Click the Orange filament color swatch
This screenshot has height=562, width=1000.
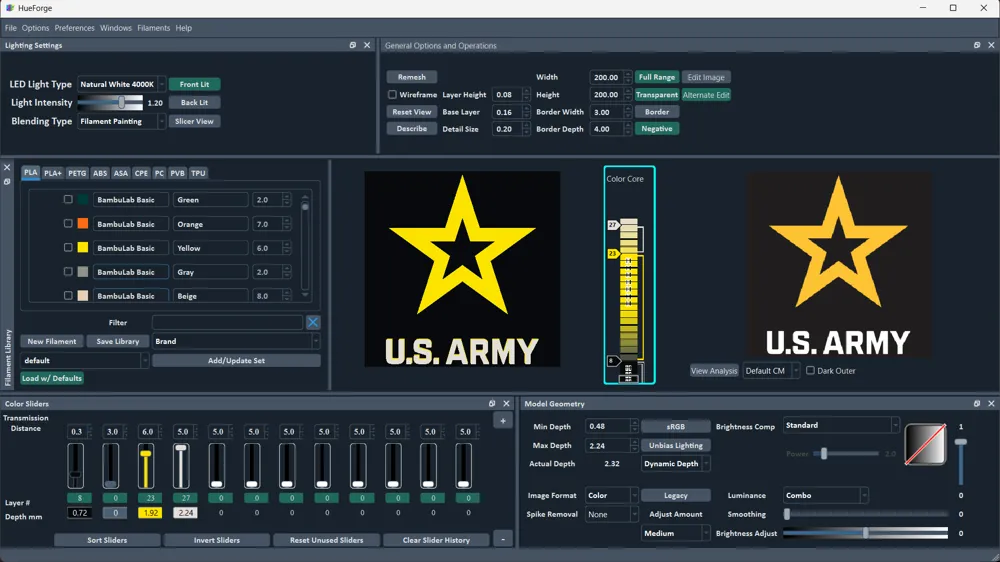coord(83,224)
